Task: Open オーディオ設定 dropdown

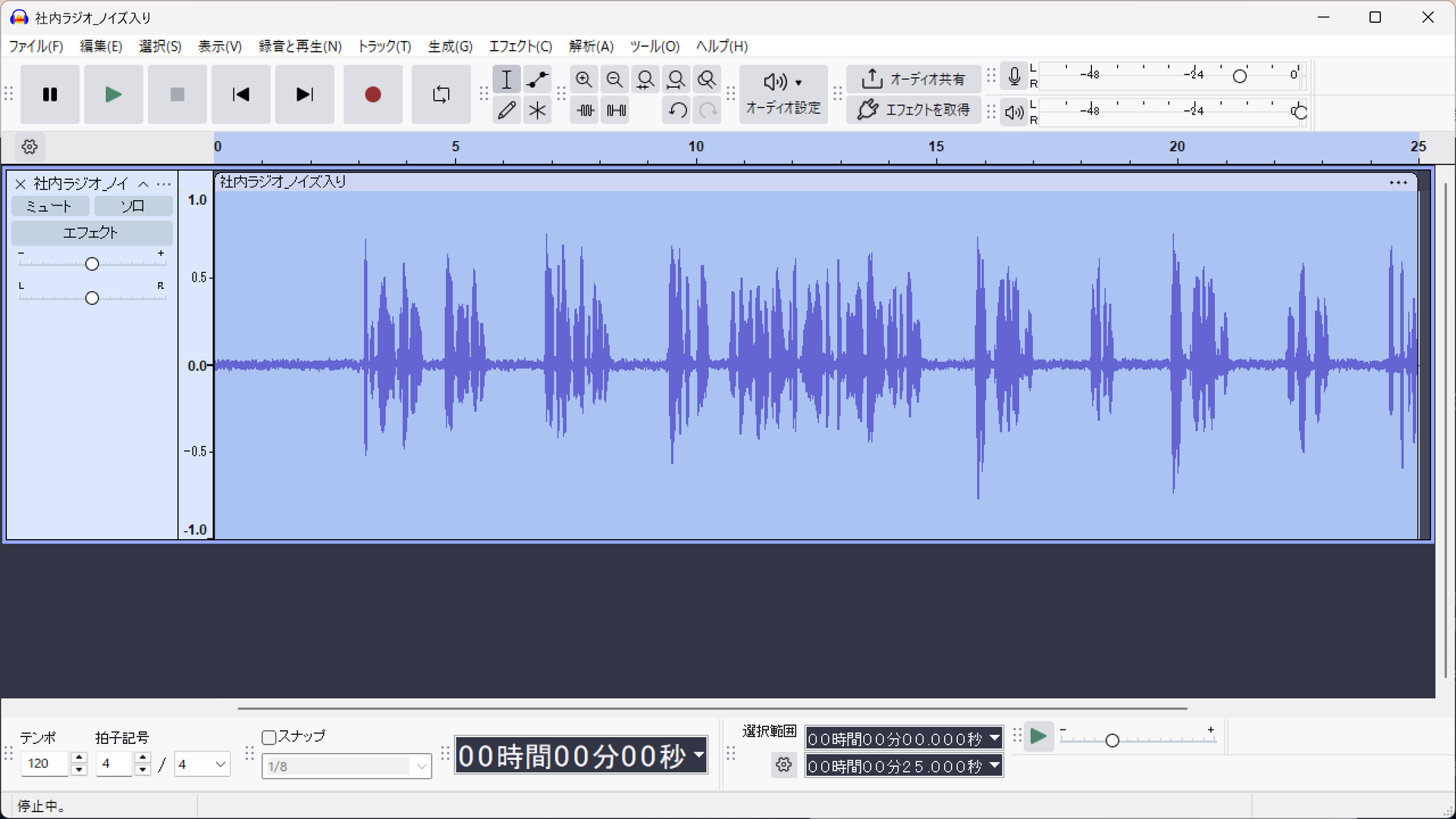Action: pyautogui.click(x=783, y=95)
